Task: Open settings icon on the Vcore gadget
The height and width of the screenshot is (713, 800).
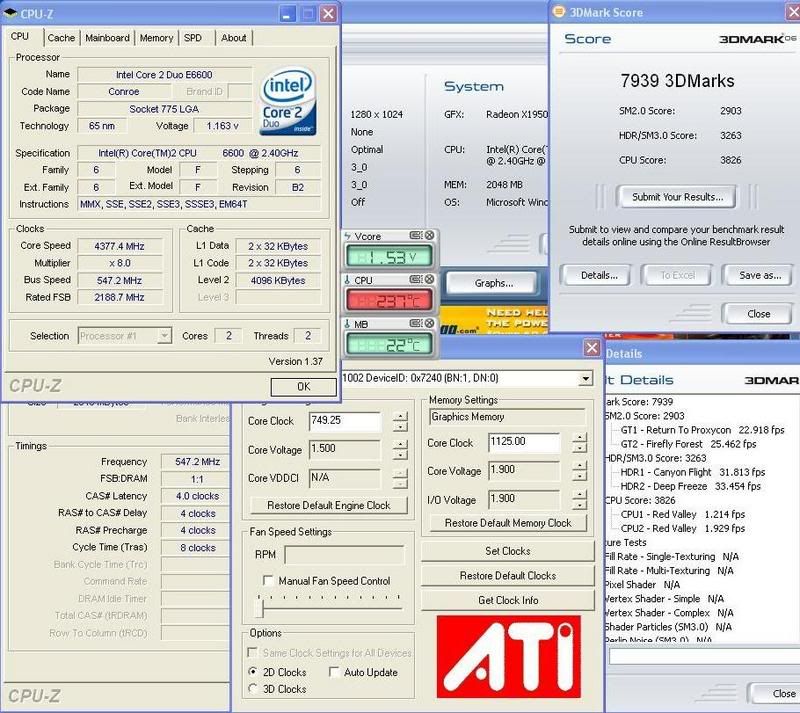Action: point(416,235)
